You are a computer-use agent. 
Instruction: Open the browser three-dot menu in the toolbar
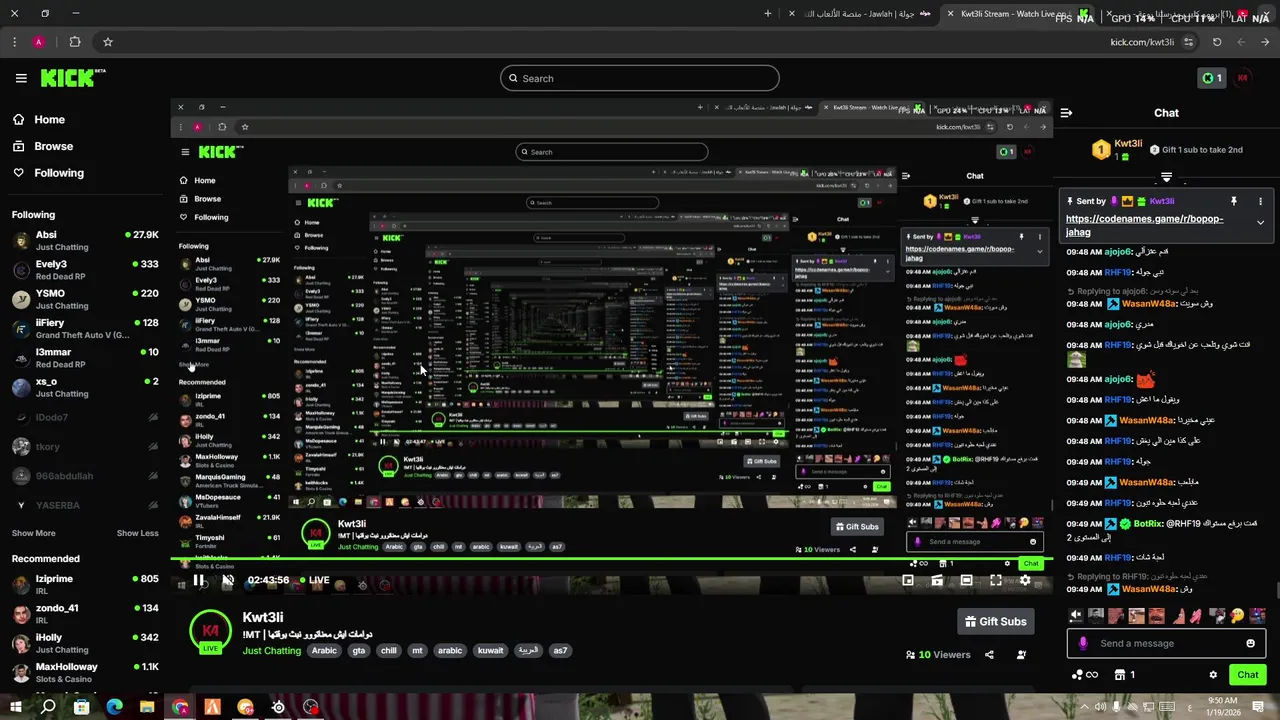click(x=14, y=42)
